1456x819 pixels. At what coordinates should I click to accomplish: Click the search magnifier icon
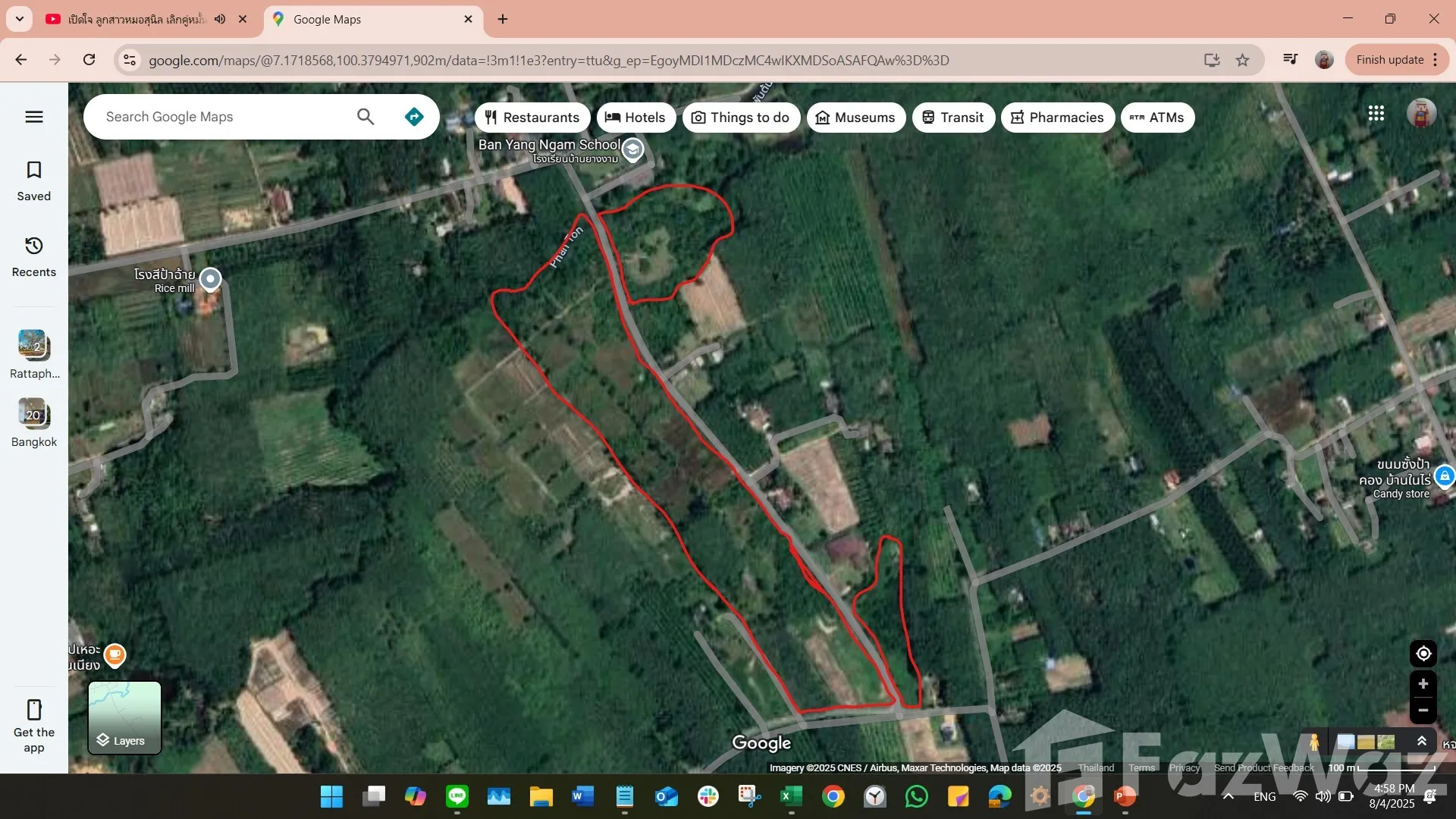point(366,117)
